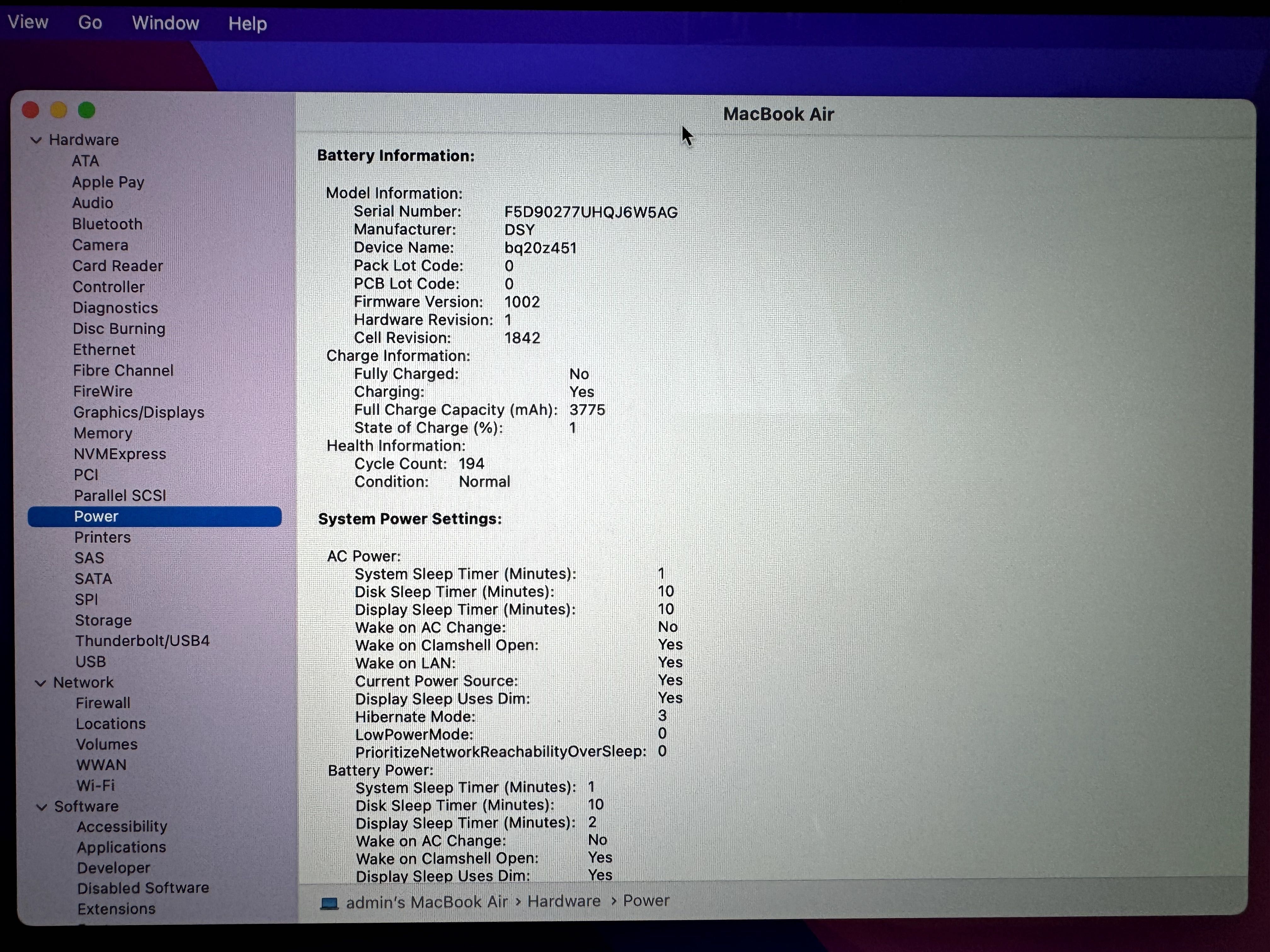Select Card Reader in the sidebar
The height and width of the screenshot is (952, 1270).
tap(118, 266)
